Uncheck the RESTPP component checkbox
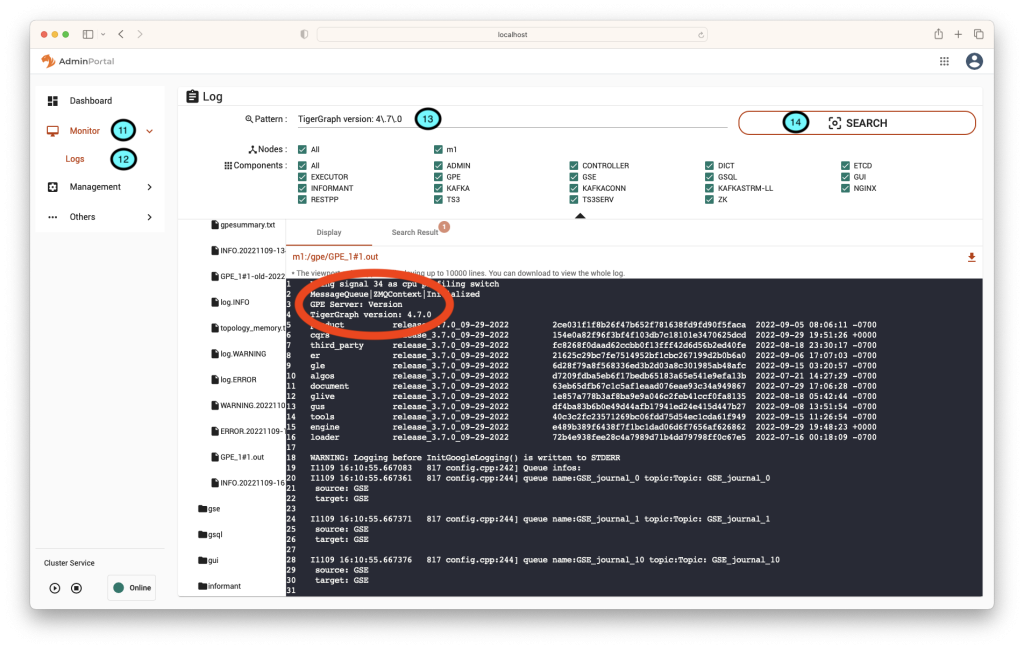The width and height of the screenshot is (1024, 649). click(x=302, y=200)
